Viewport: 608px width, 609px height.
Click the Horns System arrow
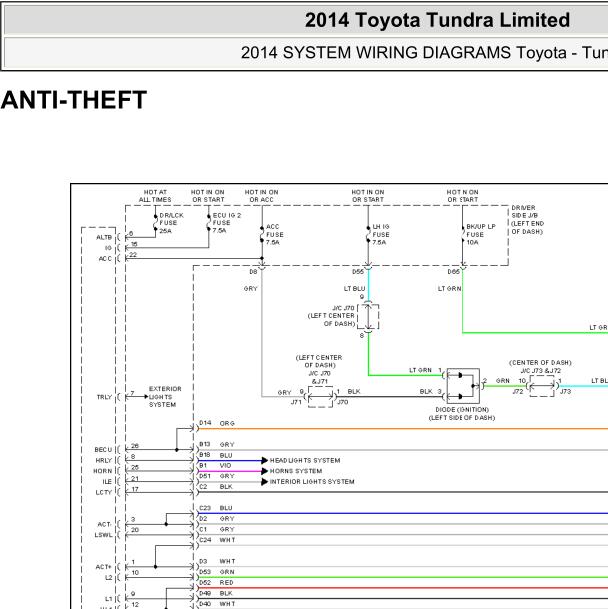point(265,471)
